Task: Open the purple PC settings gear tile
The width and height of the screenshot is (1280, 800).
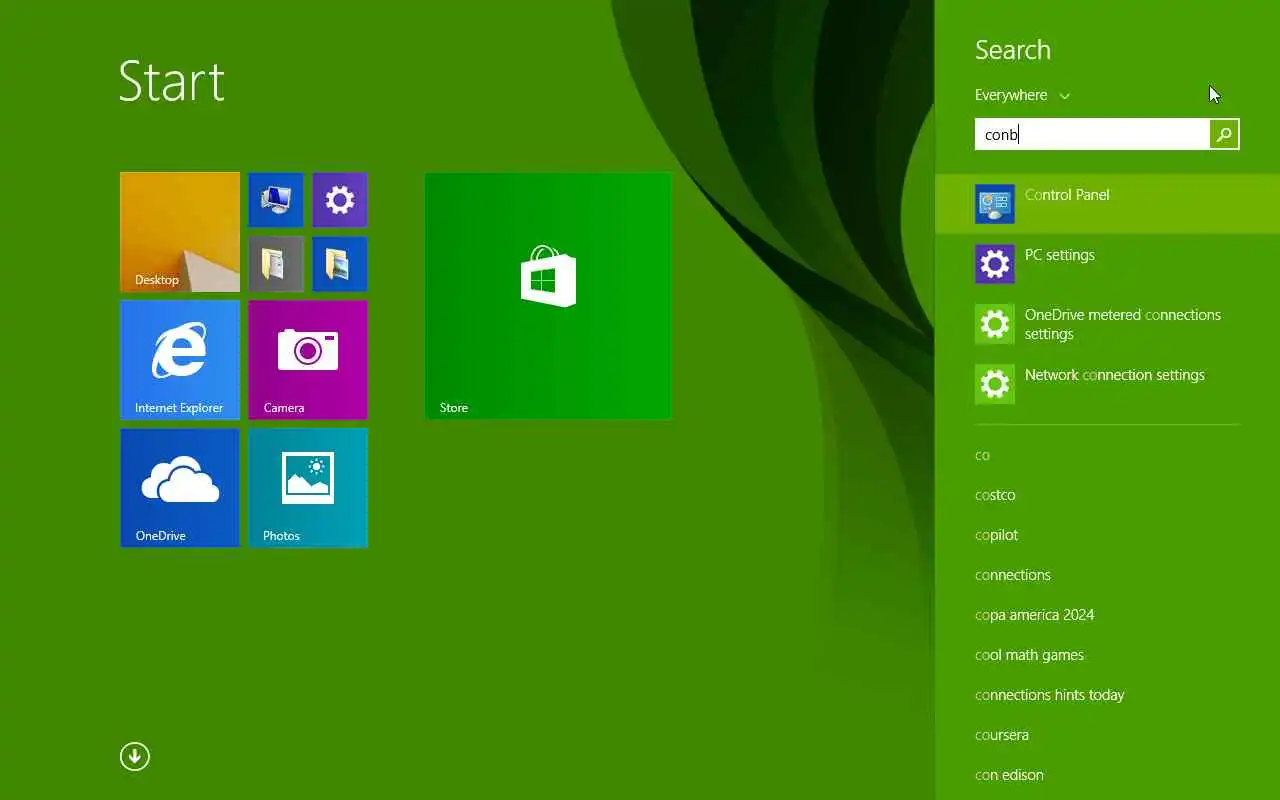Action: point(340,200)
